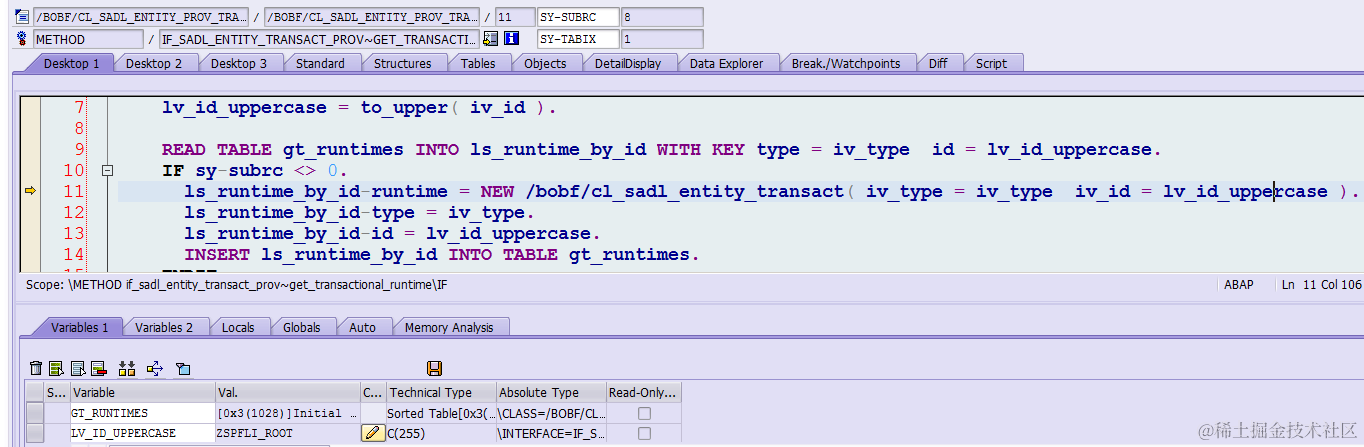
Task: Select the Locals tab
Action: click(x=238, y=327)
